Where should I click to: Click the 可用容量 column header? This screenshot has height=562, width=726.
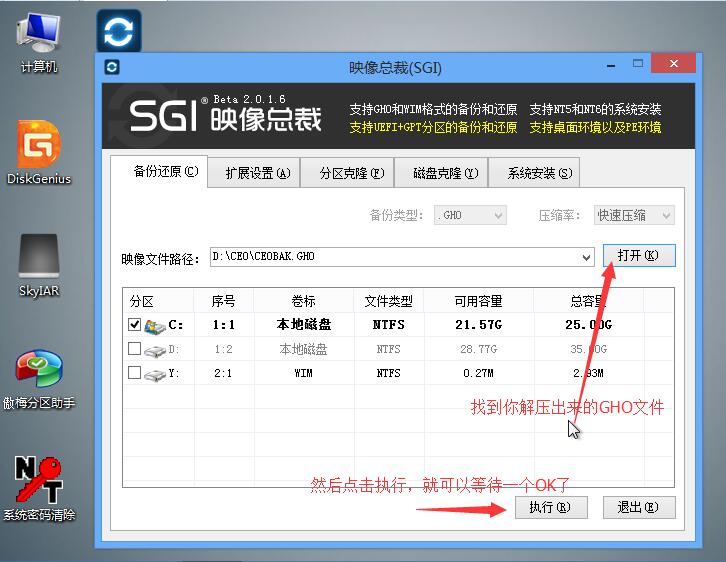[x=478, y=301]
